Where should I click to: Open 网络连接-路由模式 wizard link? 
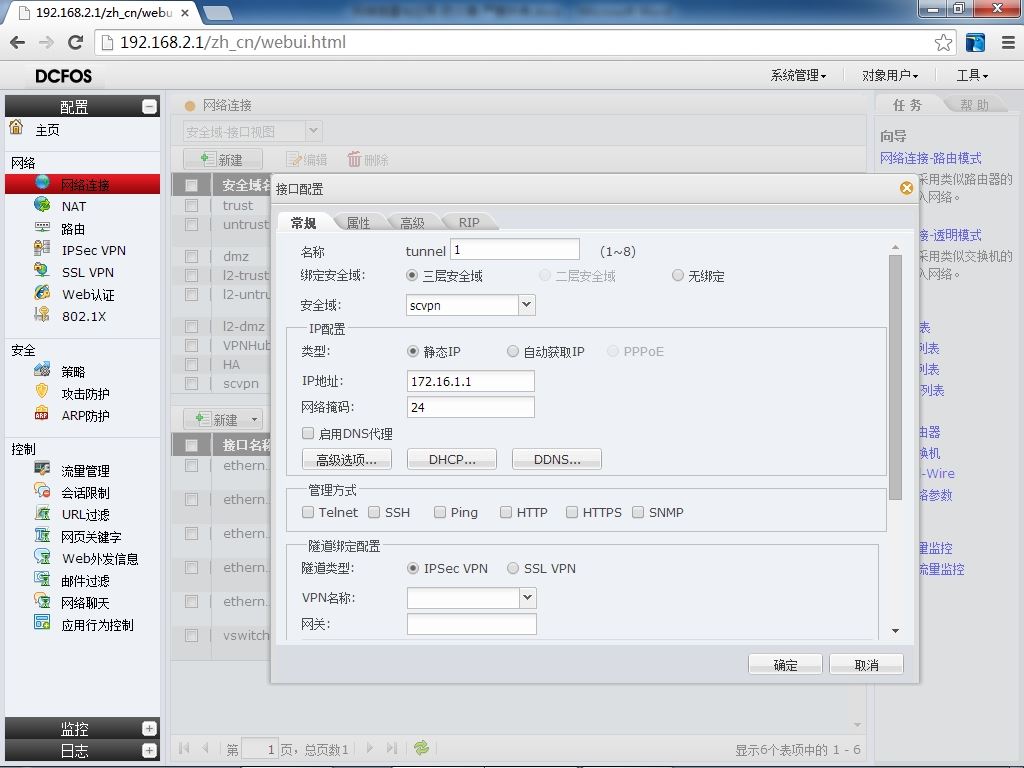931,158
